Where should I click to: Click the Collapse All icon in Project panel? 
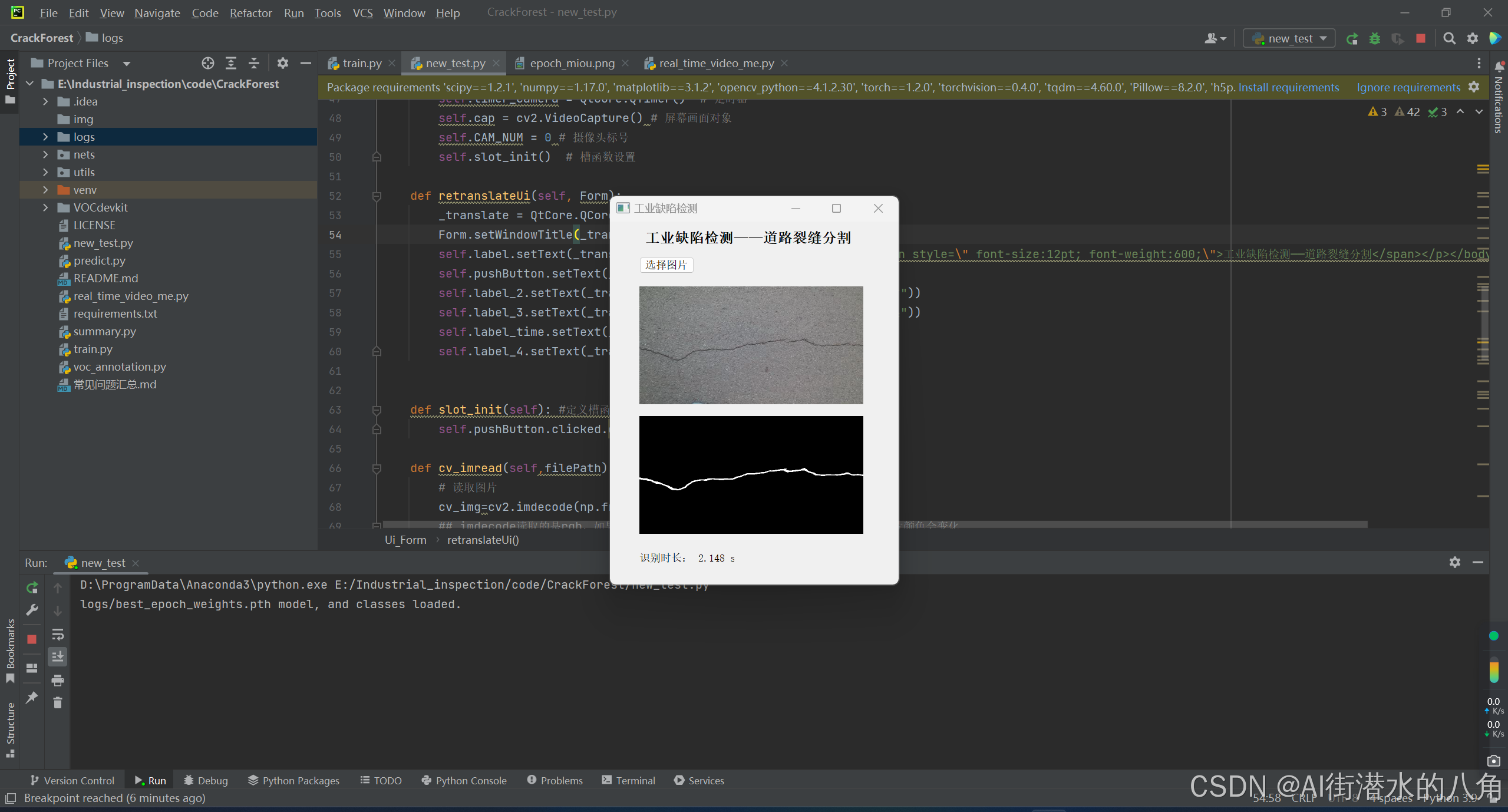pyautogui.click(x=254, y=63)
